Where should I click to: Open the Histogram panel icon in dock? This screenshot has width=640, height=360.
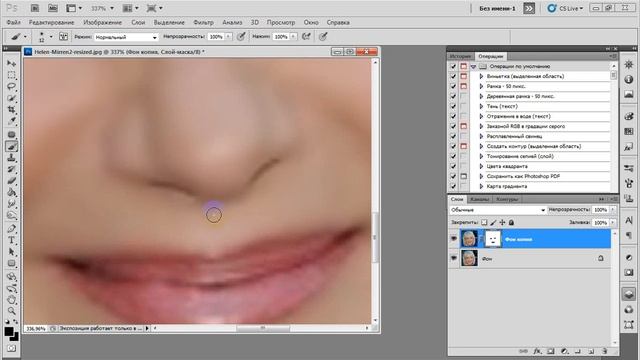(x=629, y=94)
